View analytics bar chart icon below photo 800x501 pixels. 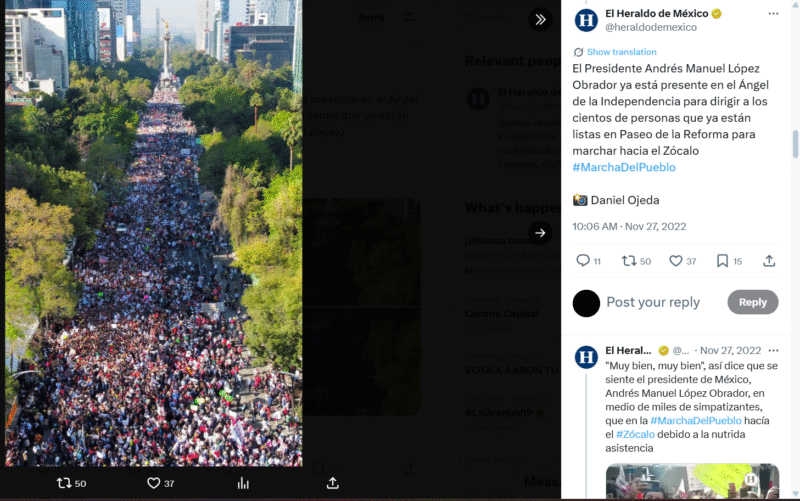(243, 483)
